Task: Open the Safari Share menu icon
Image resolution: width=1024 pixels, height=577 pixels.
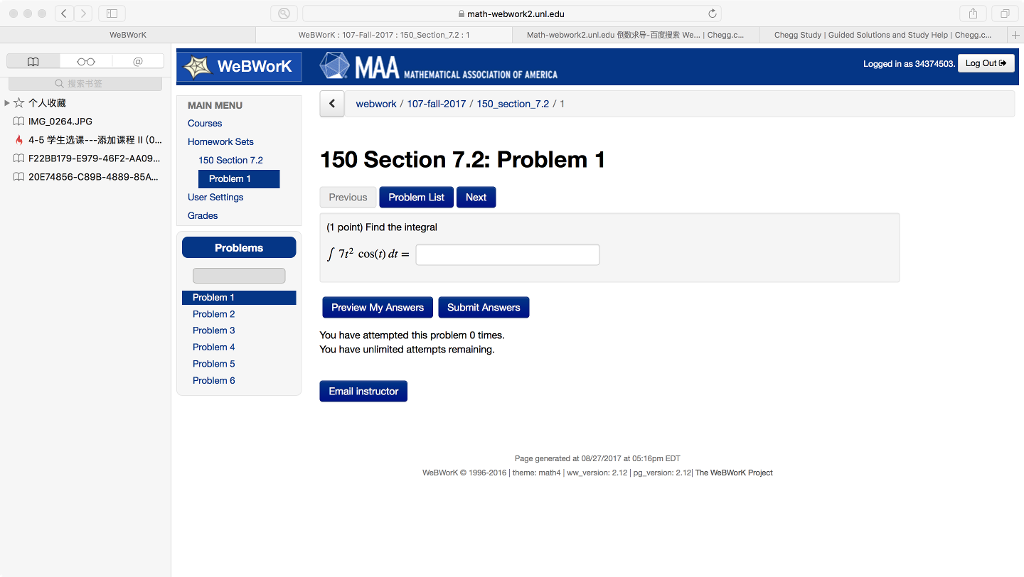Action: 971,14
